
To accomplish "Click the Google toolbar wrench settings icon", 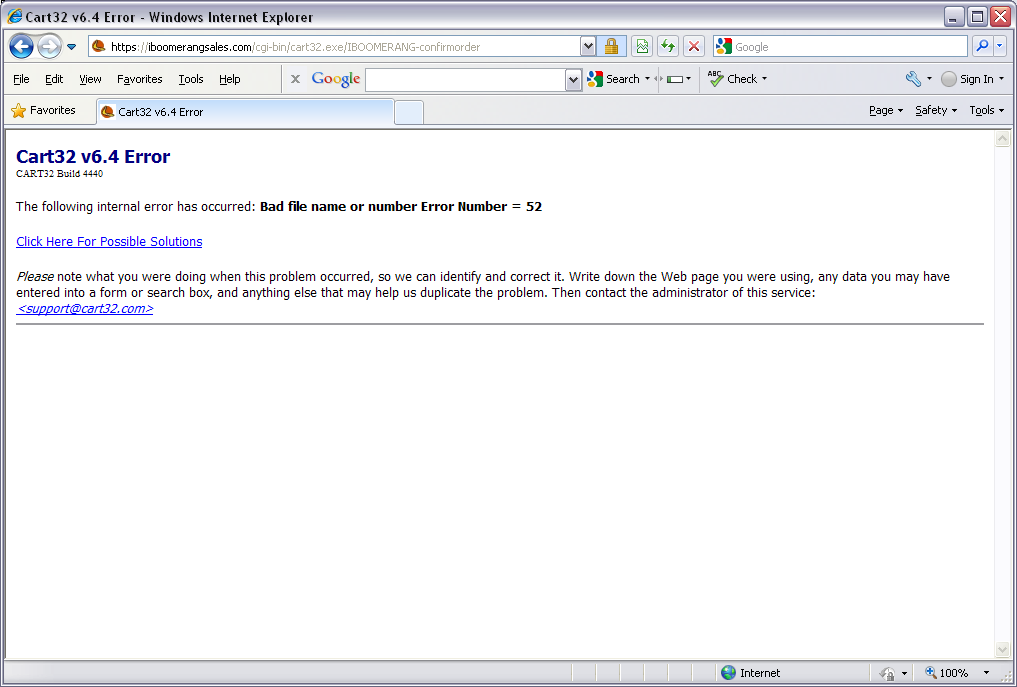I will [913, 79].
